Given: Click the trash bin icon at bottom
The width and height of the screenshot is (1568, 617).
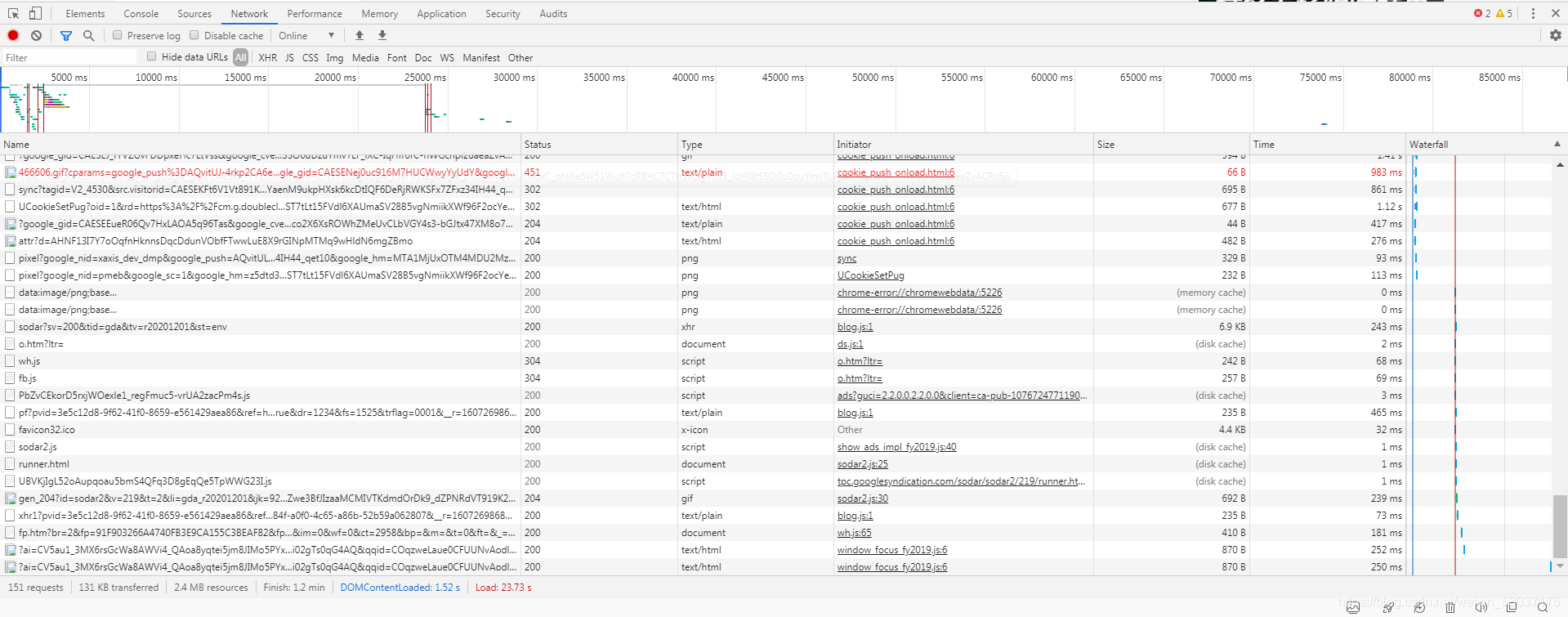Looking at the screenshot, I should (x=1450, y=607).
